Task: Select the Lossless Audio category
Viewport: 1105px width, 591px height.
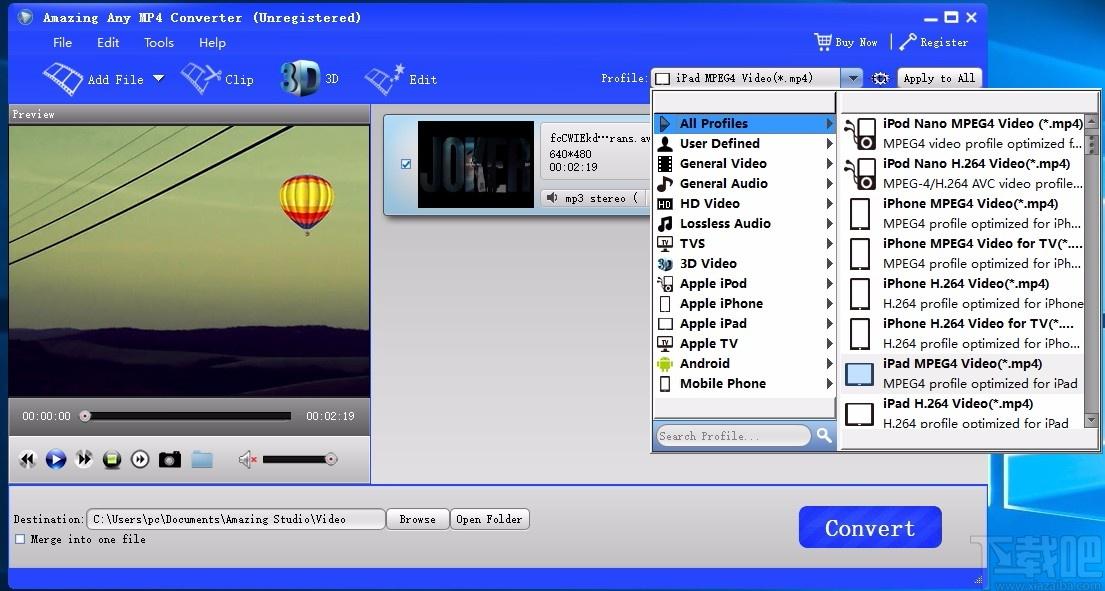Action: click(x=745, y=224)
